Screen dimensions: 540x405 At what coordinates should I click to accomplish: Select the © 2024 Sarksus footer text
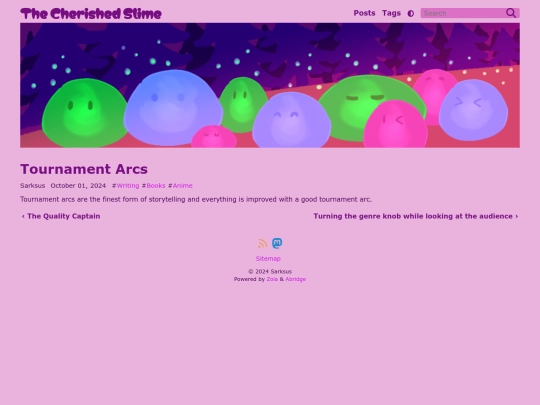270,272
